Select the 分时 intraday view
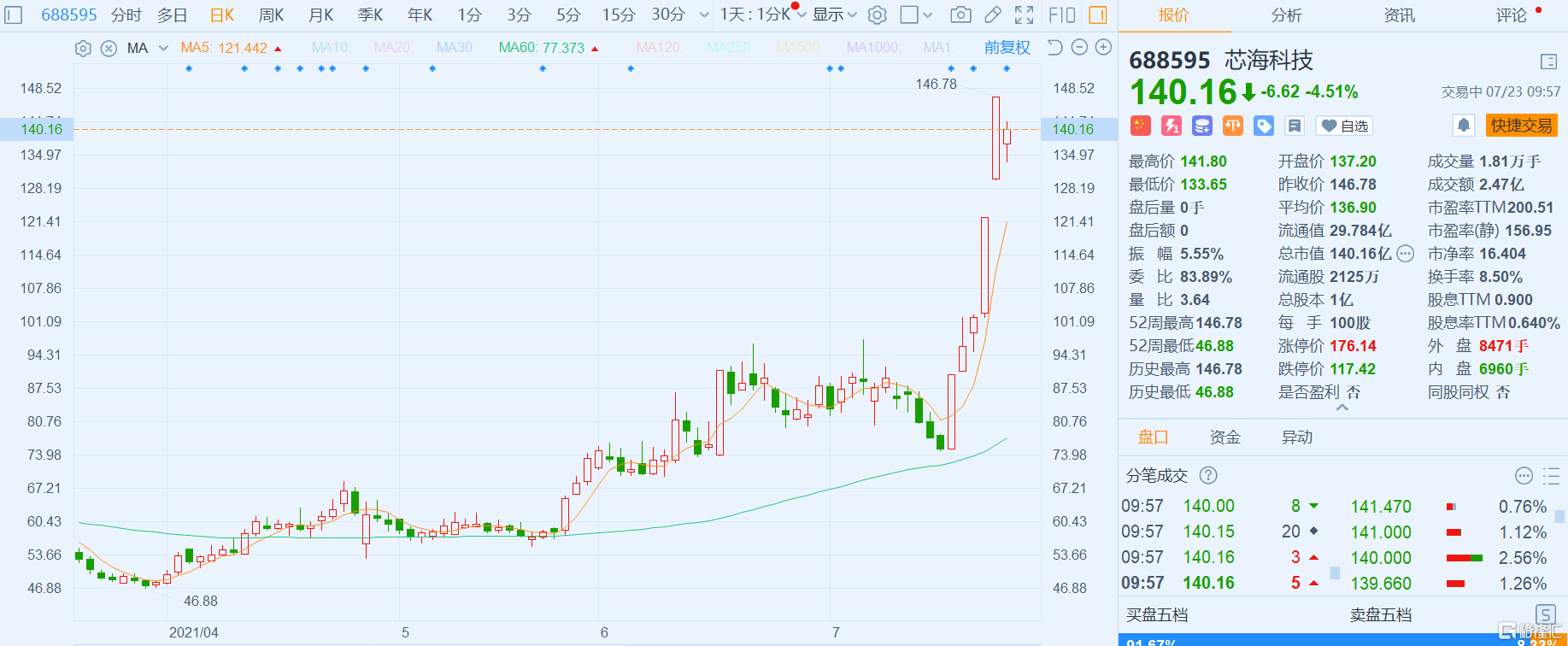This screenshot has height=646, width=1568. coord(126,15)
